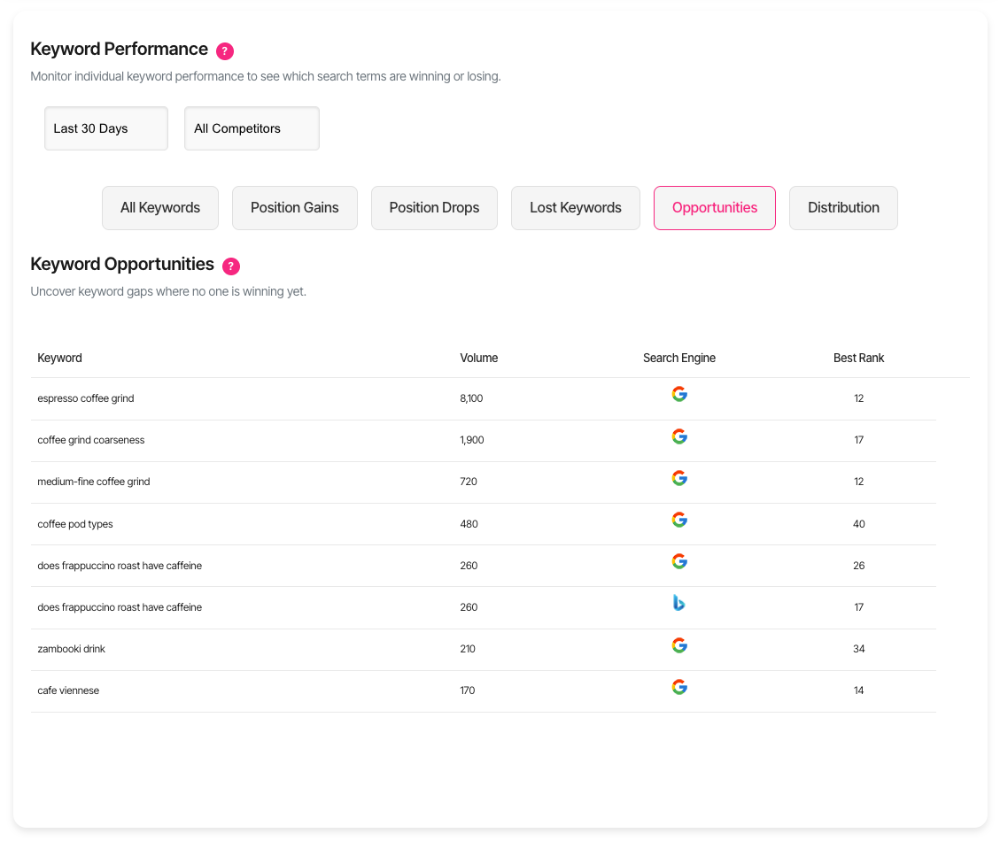The image size is (1000, 841).
Task: Click the Google icon for zambooki drink
Action: coord(680,645)
